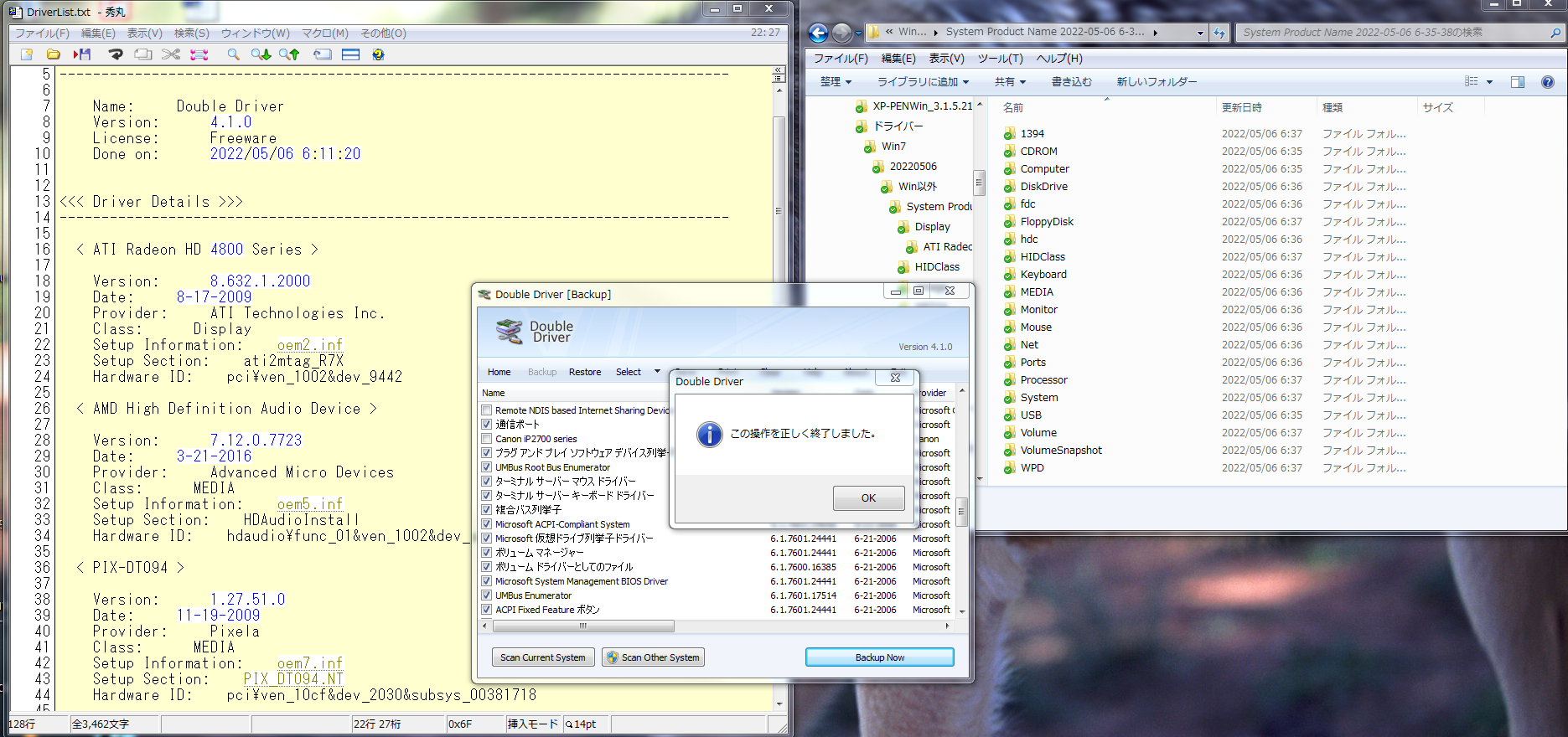The image size is (1568, 737).
Task: Uncheck the Microsoft ACPI-Compliant System checkbox
Action: 486,524
